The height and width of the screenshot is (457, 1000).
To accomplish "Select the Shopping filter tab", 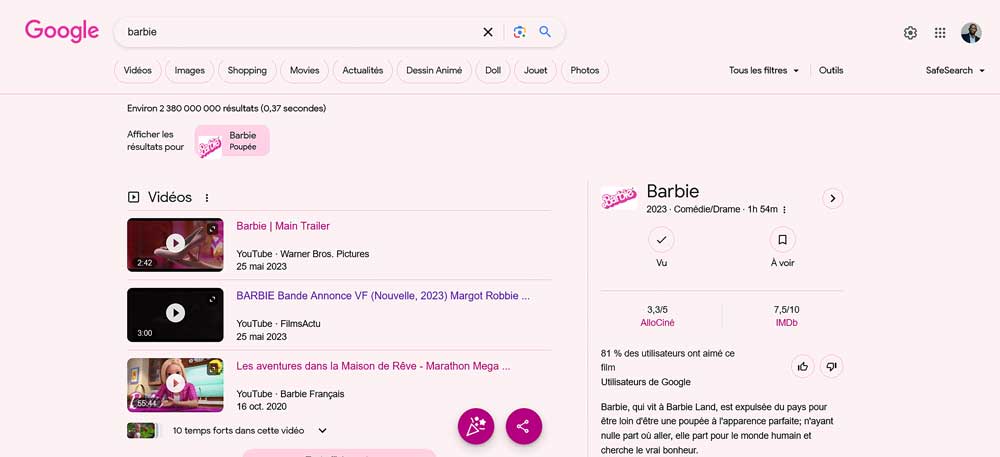I will (x=247, y=71).
